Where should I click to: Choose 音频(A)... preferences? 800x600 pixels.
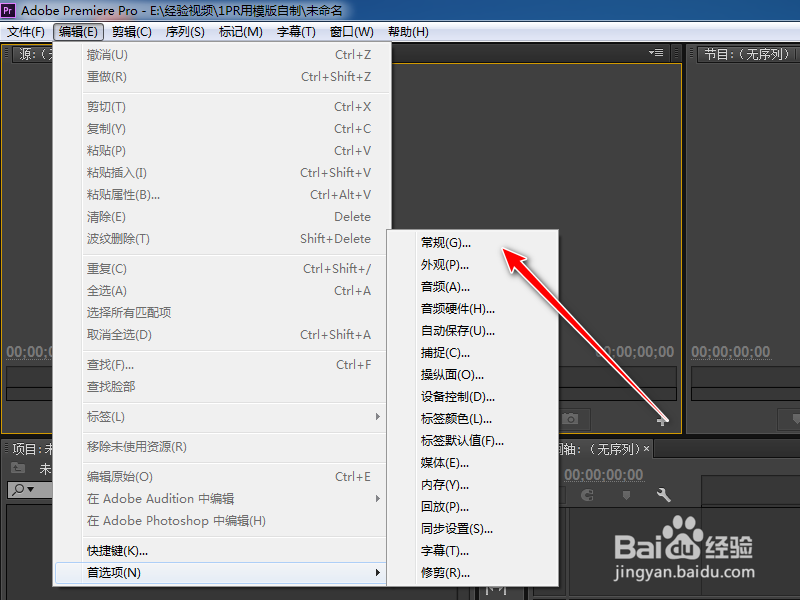click(x=472, y=287)
